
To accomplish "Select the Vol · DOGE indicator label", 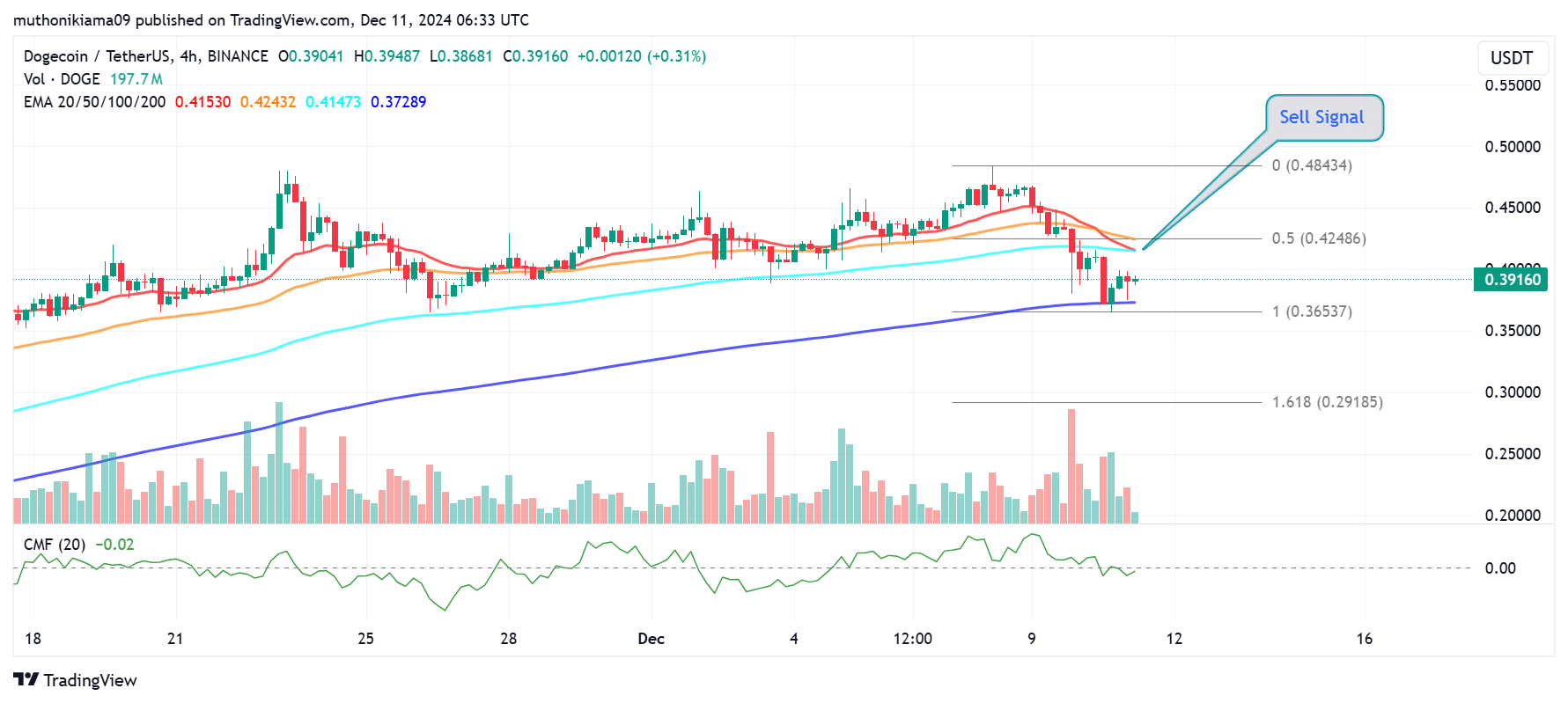I will 62,79.
